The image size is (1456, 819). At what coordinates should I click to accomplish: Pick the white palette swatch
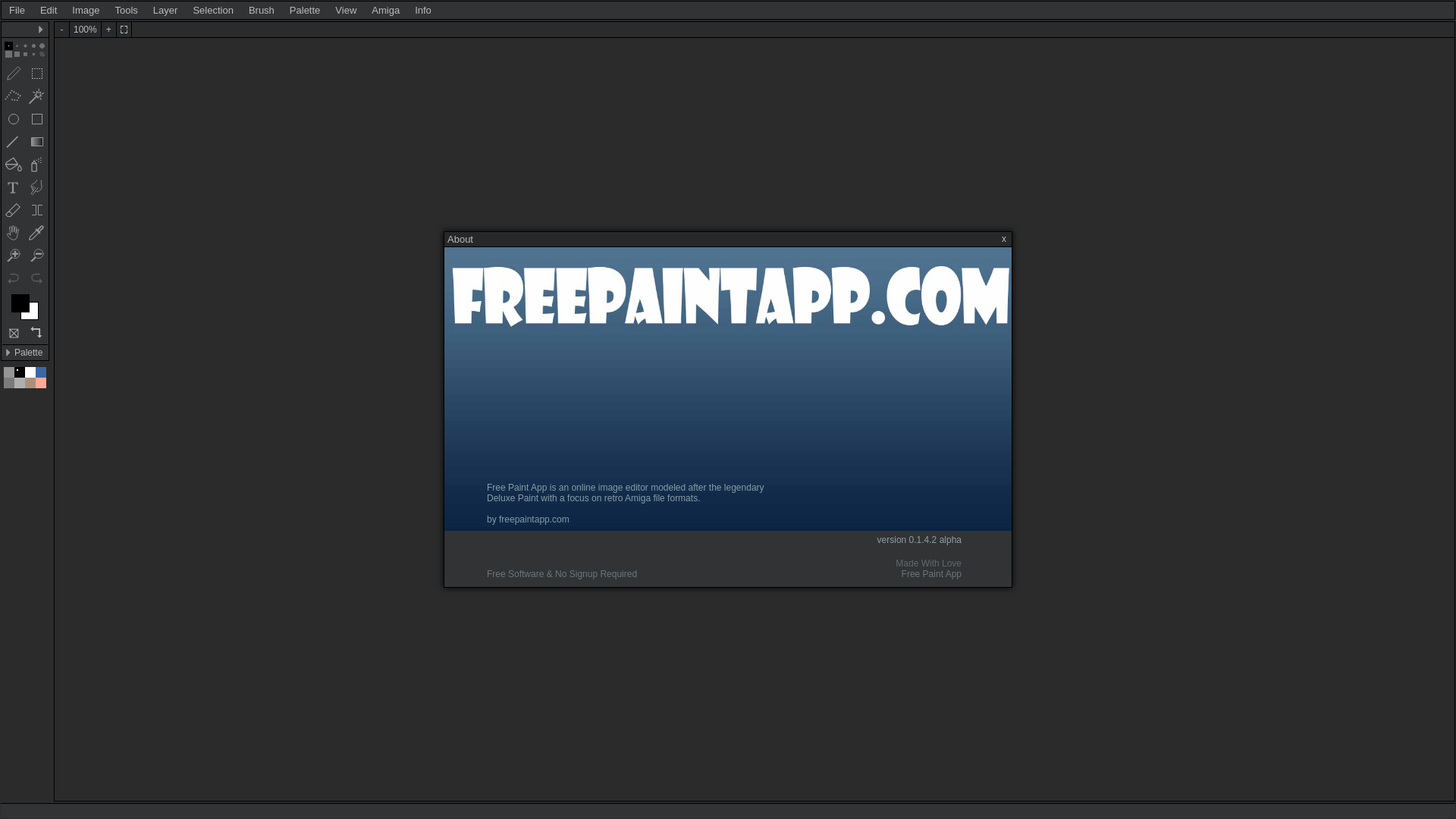coord(30,372)
